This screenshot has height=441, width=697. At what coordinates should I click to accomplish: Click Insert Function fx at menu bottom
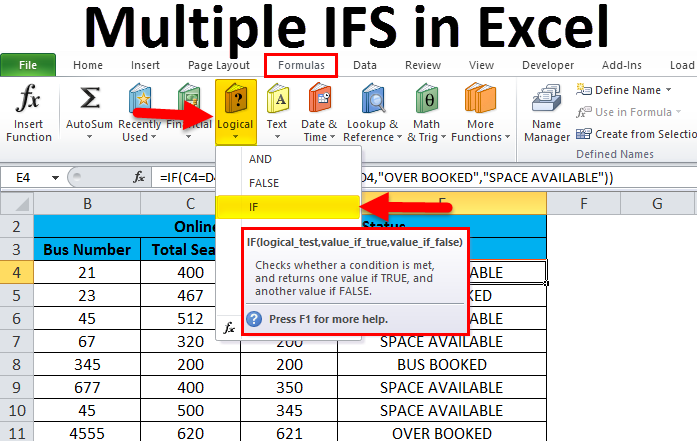coord(229,328)
